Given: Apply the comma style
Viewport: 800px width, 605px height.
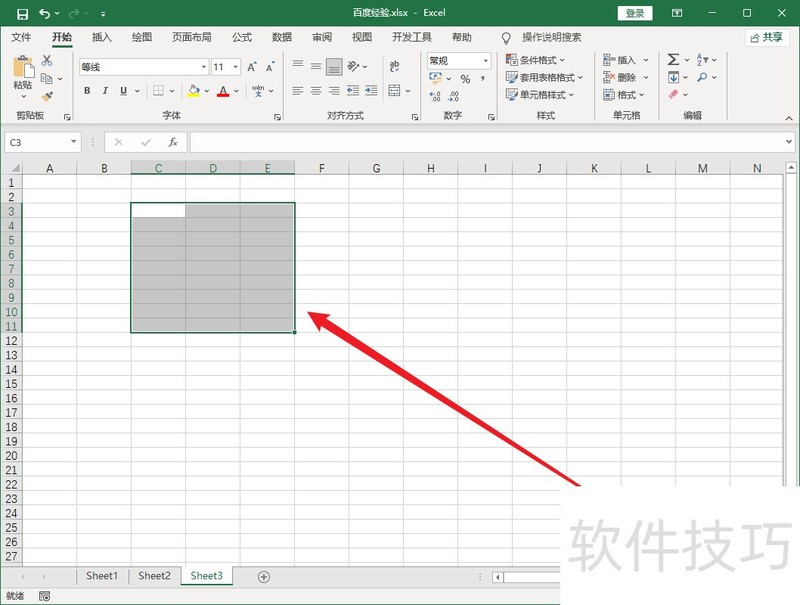Looking at the screenshot, I should 482,79.
